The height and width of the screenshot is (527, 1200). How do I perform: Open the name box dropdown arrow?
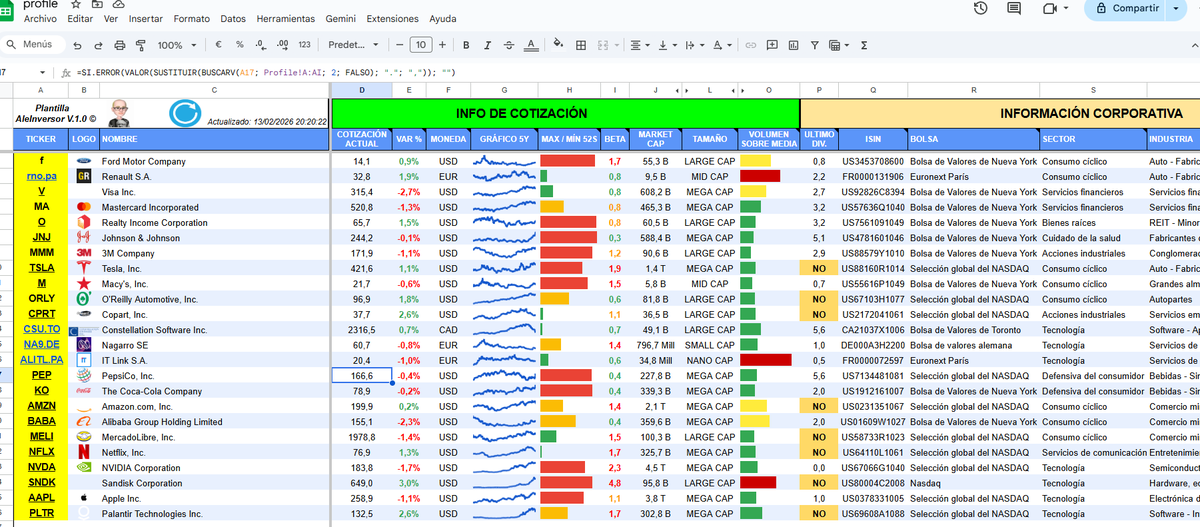[x=42, y=73]
